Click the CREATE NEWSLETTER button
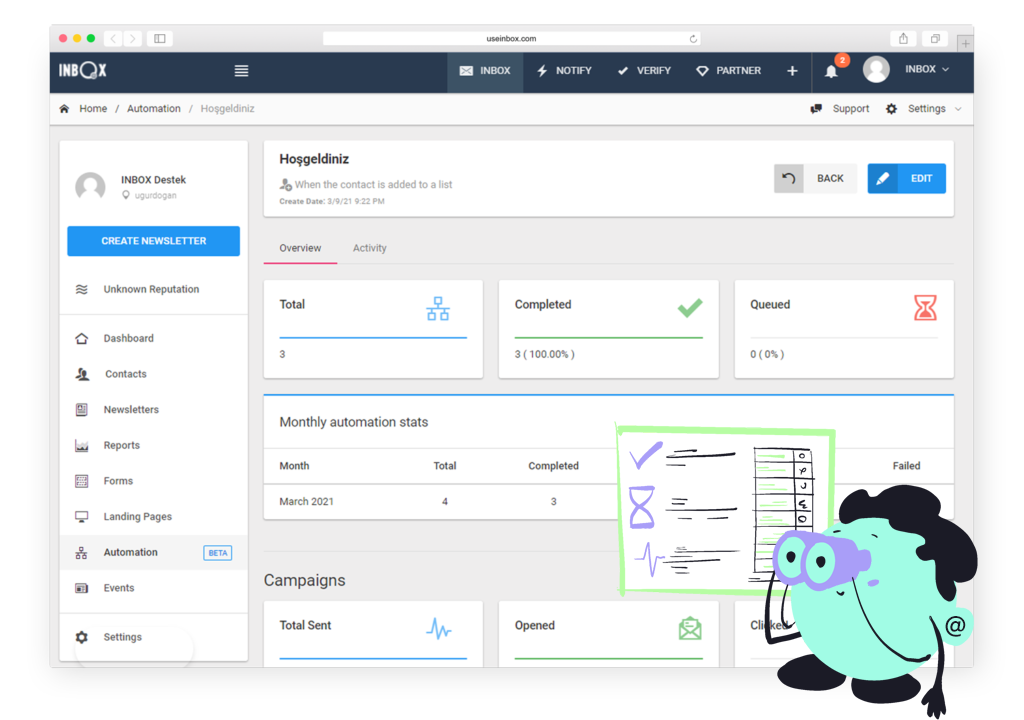The width and height of the screenshot is (1024, 720). [153, 241]
